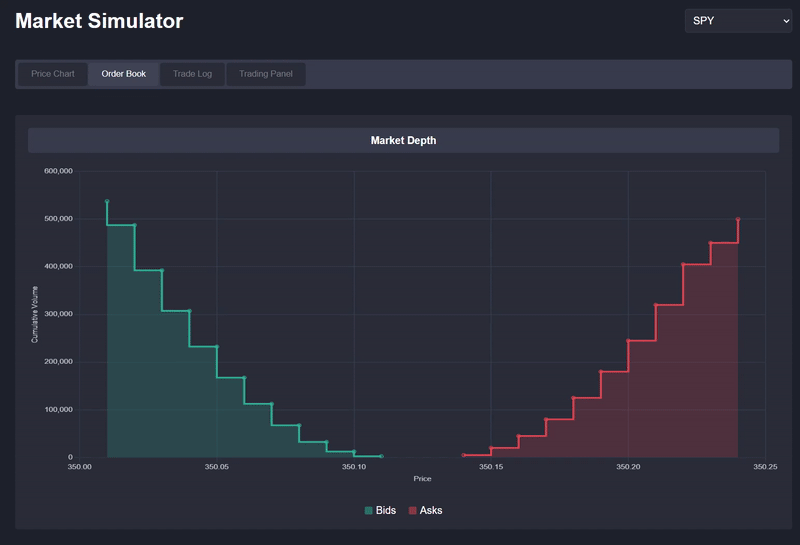The width and height of the screenshot is (800, 545).
Task: Toggle the Bids series legend label
Action: point(385,511)
